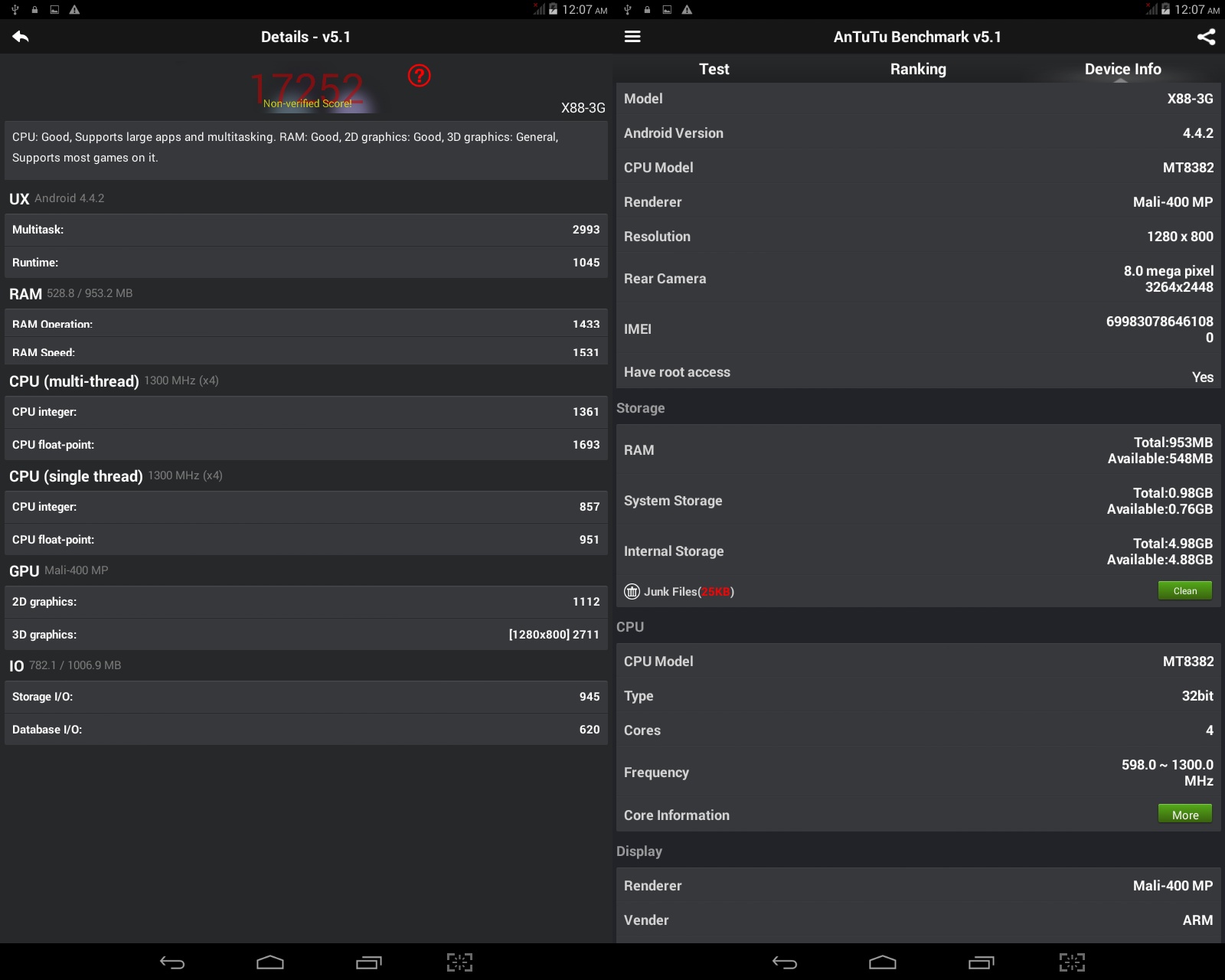Tap the back arrow in Details header

click(x=21, y=37)
